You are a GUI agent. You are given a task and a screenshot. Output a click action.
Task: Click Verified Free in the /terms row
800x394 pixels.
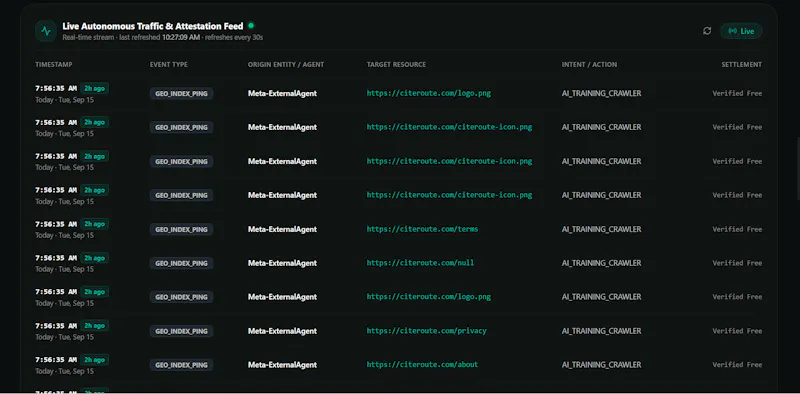click(x=737, y=229)
